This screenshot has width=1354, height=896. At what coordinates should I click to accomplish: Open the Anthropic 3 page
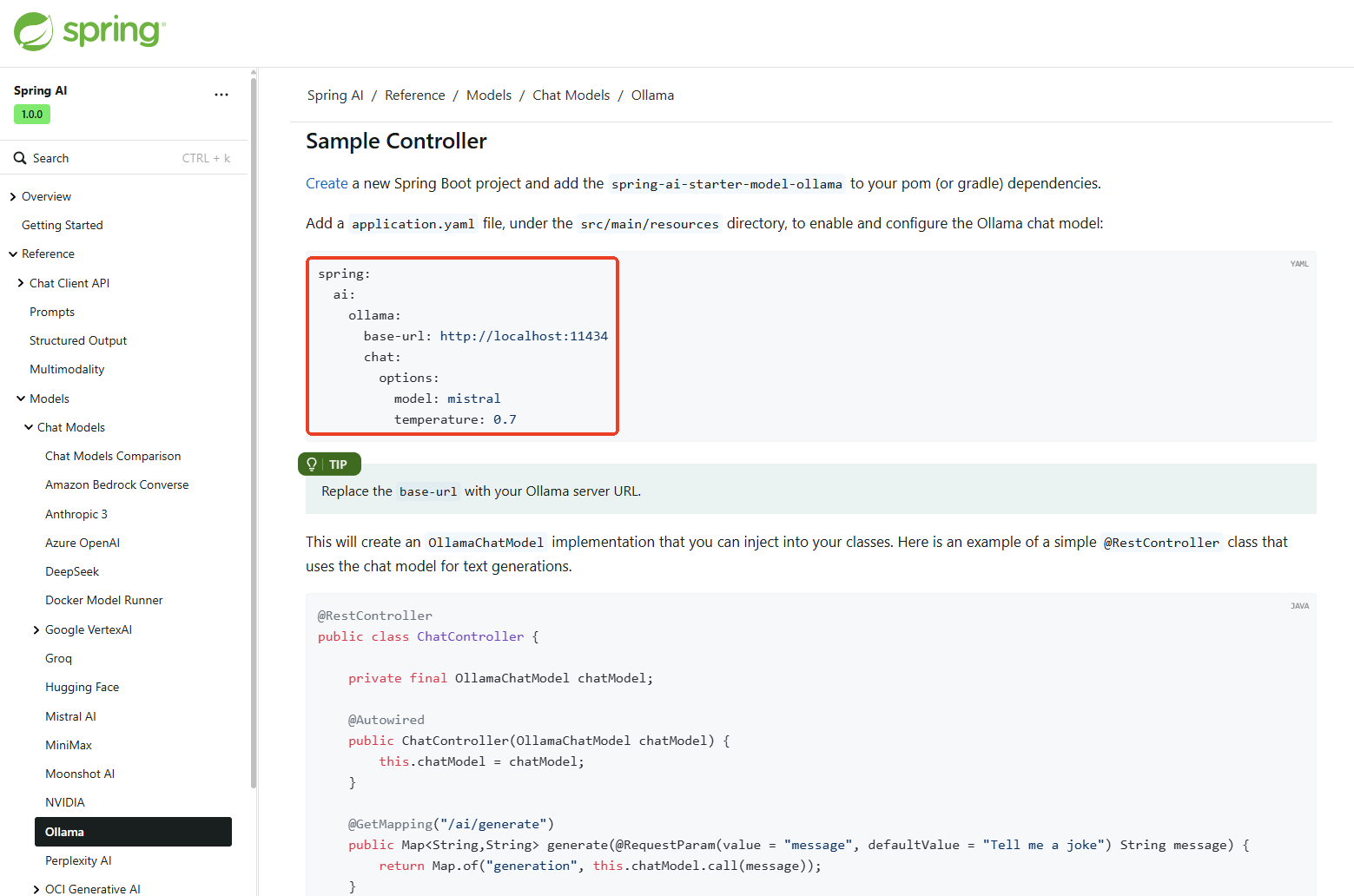76,514
